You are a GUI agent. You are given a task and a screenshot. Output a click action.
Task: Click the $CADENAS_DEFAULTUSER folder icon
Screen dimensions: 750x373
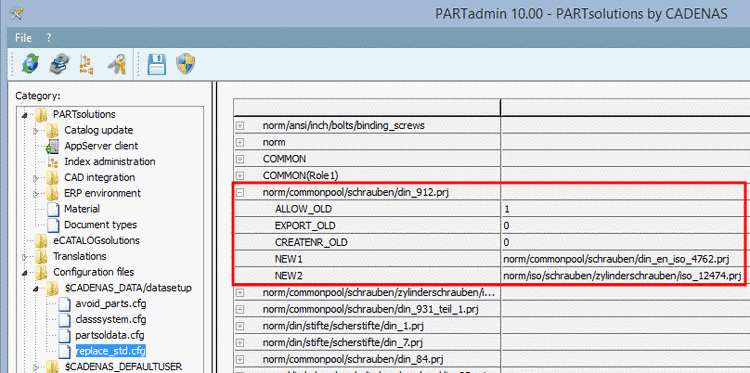(x=53, y=367)
